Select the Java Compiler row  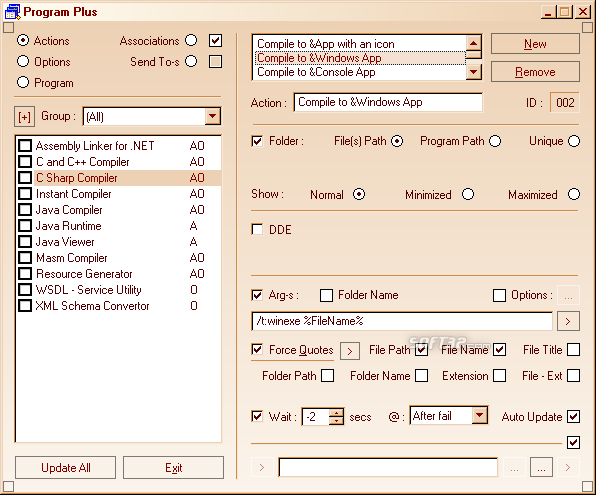118,210
